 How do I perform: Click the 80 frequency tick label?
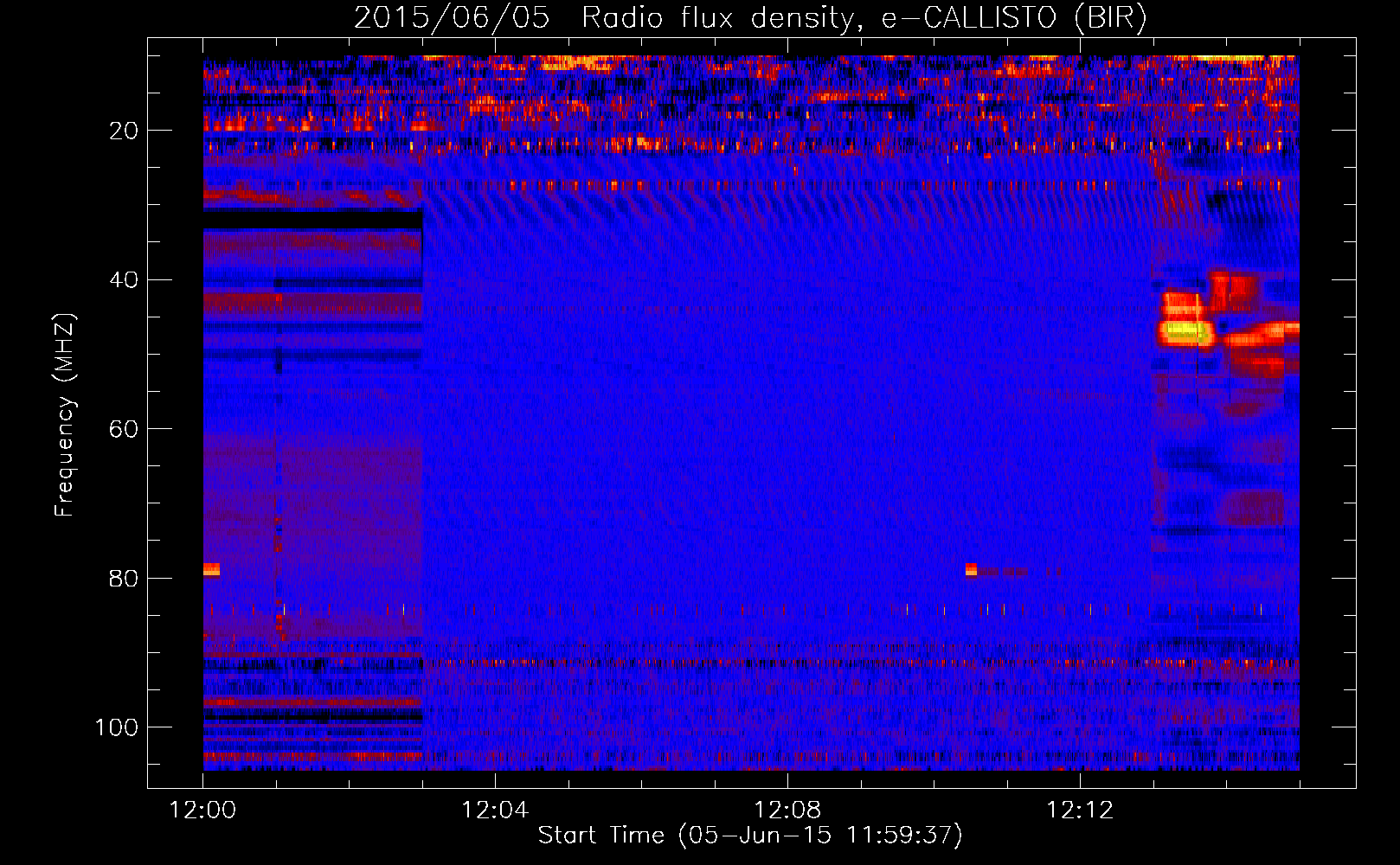tap(124, 578)
